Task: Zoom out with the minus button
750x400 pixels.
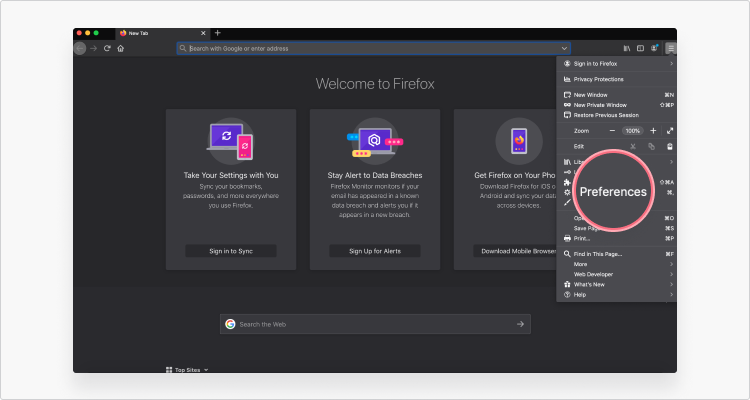Action: (x=612, y=131)
